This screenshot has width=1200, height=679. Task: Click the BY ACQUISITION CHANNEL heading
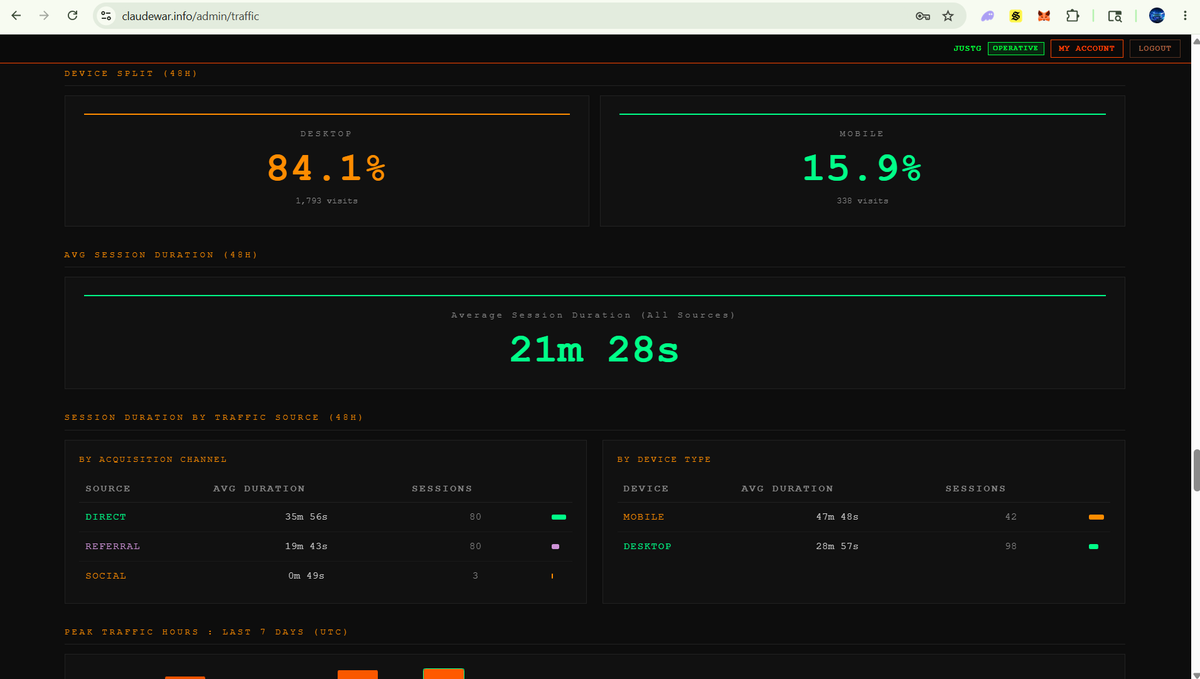pyautogui.click(x=153, y=459)
